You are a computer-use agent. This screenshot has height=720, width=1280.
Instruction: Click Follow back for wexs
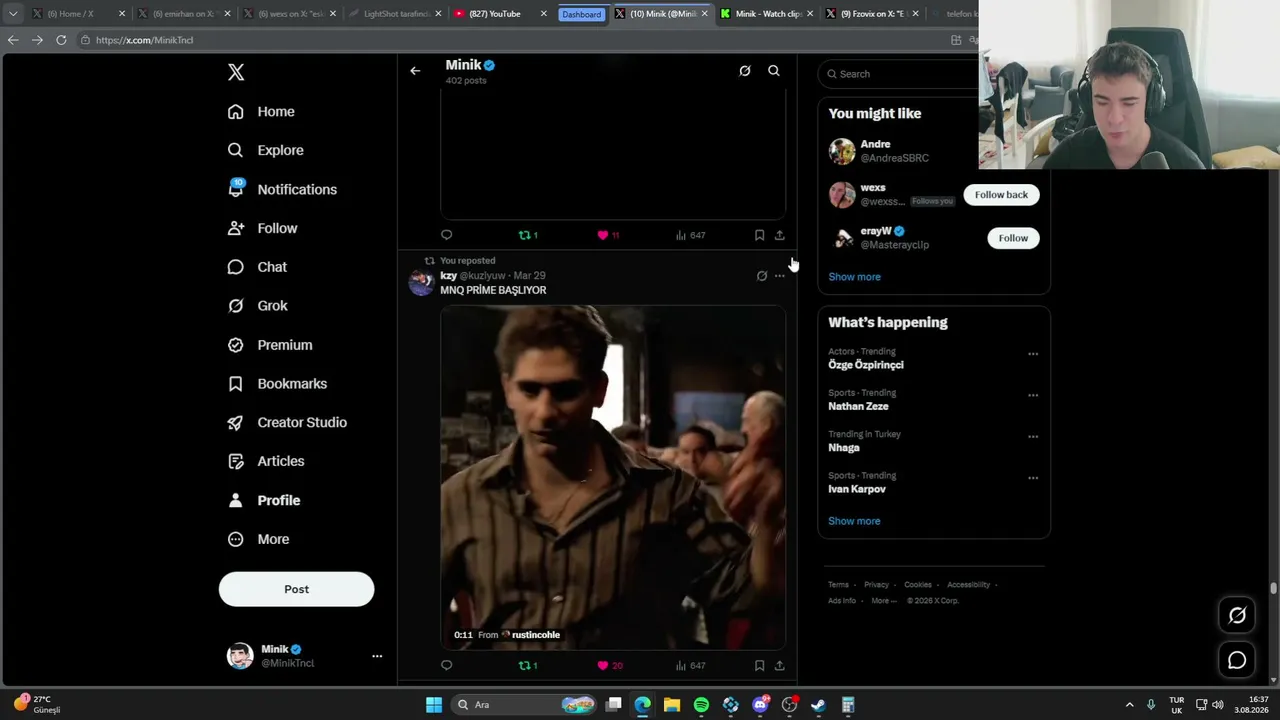[x=1001, y=195]
